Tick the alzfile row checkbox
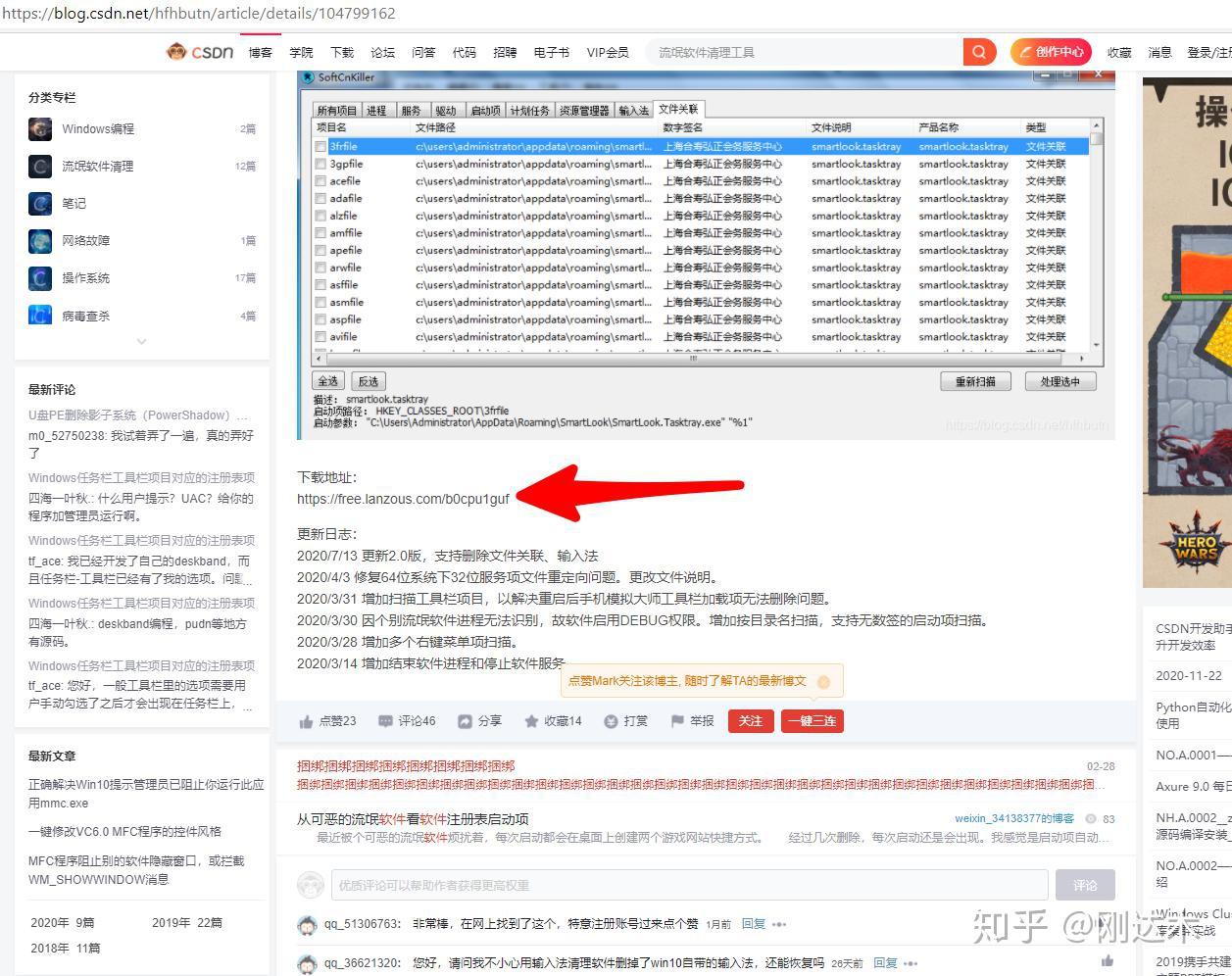This screenshot has height=976, width=1232. [x=320, y=216]
